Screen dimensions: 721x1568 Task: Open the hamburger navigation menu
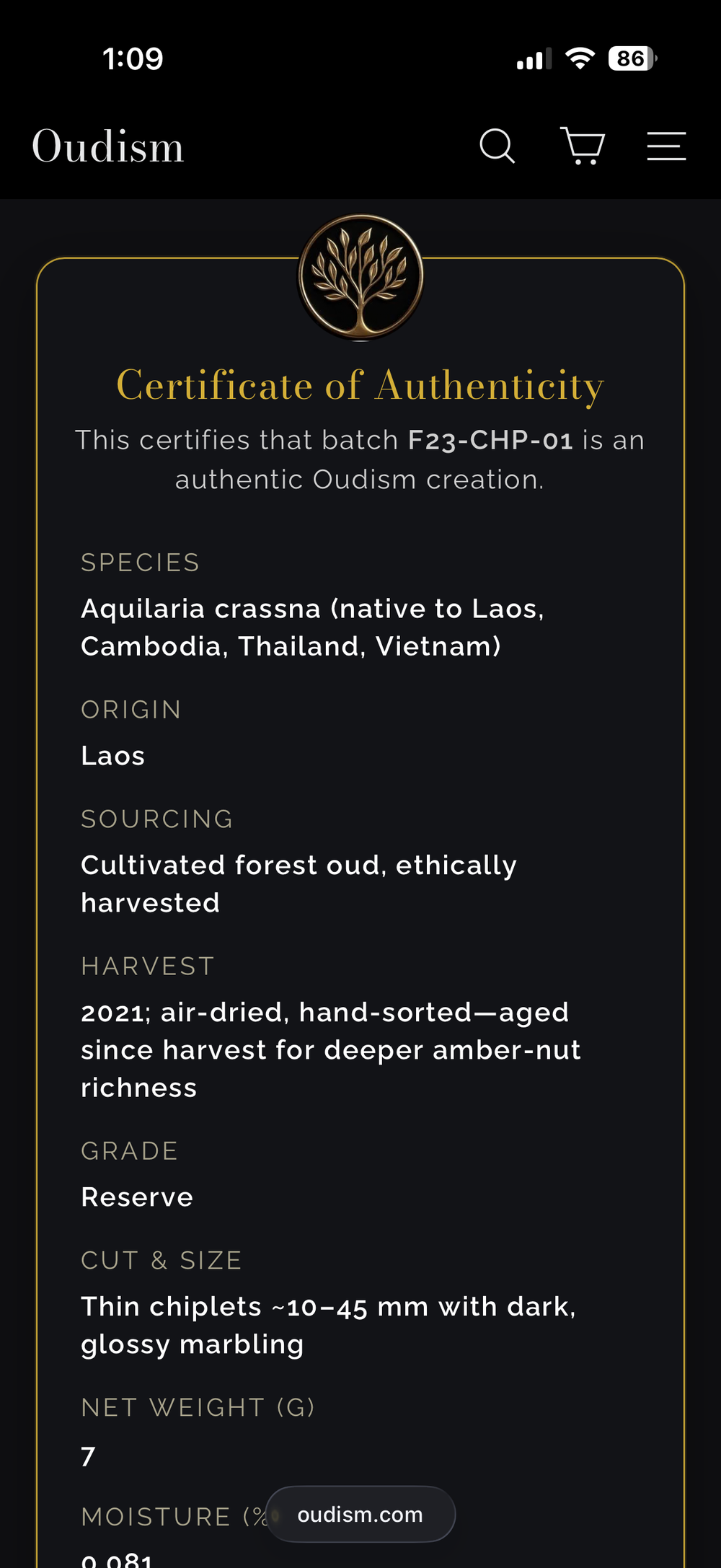pos(666,146)
